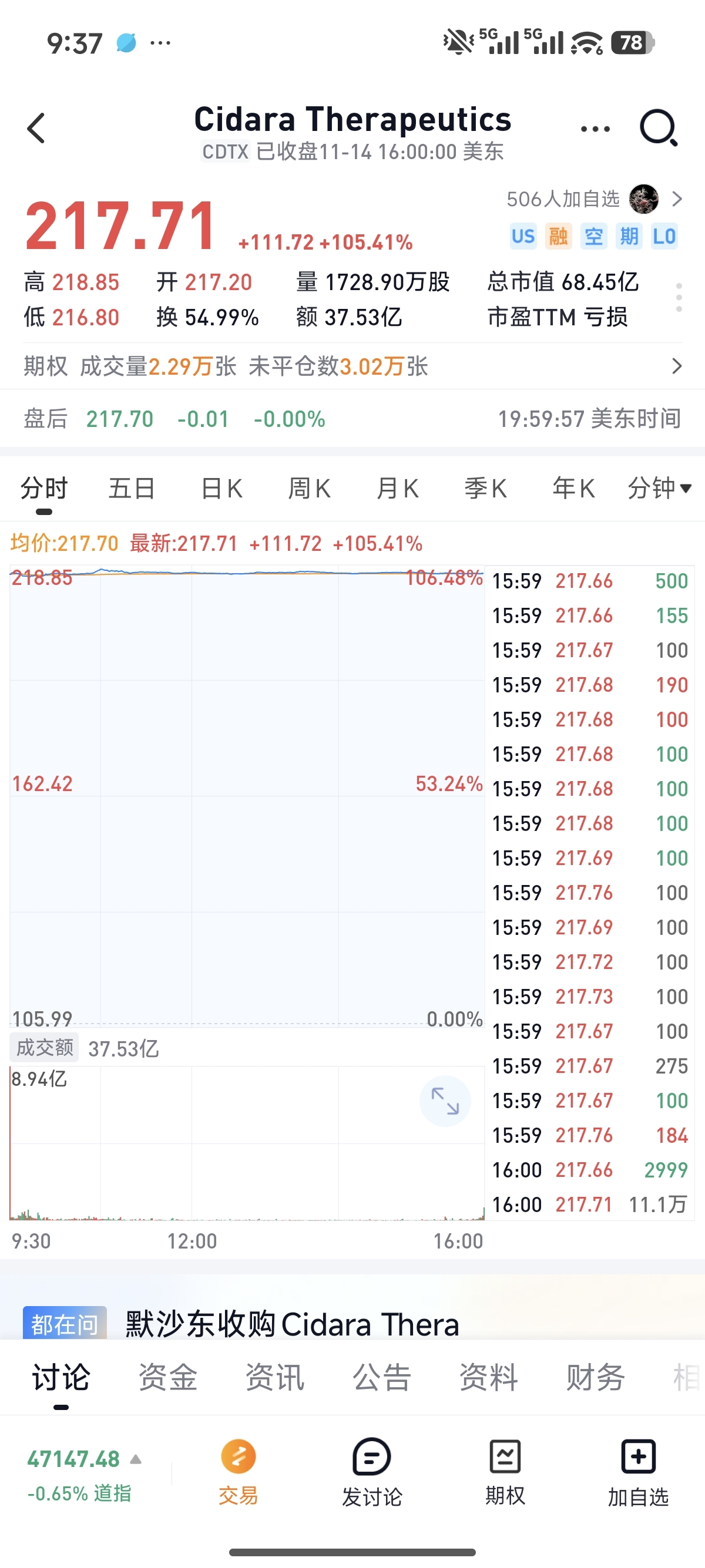Expand the 期权 options volume row chevron

coord(676,366)
